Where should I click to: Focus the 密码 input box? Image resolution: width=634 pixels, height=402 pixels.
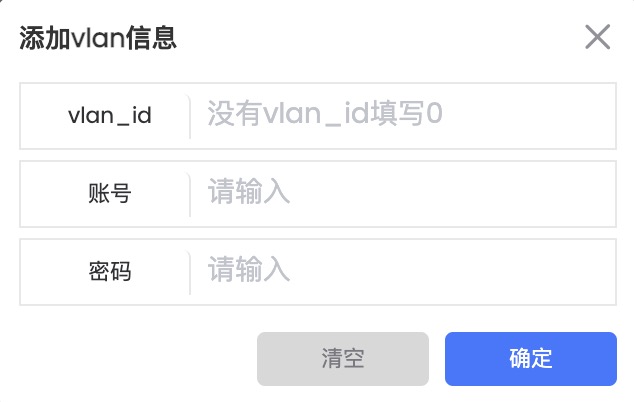click(400, 270)
